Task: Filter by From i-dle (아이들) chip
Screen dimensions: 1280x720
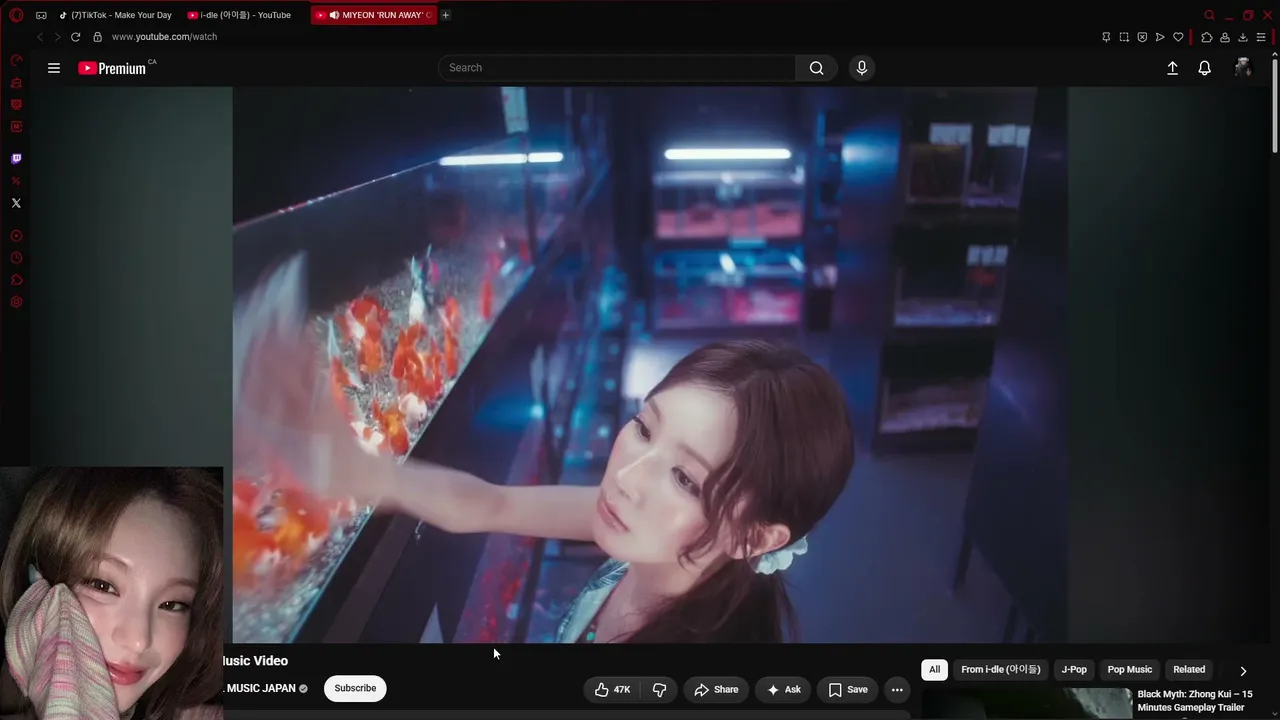Action: [1000, 670]
